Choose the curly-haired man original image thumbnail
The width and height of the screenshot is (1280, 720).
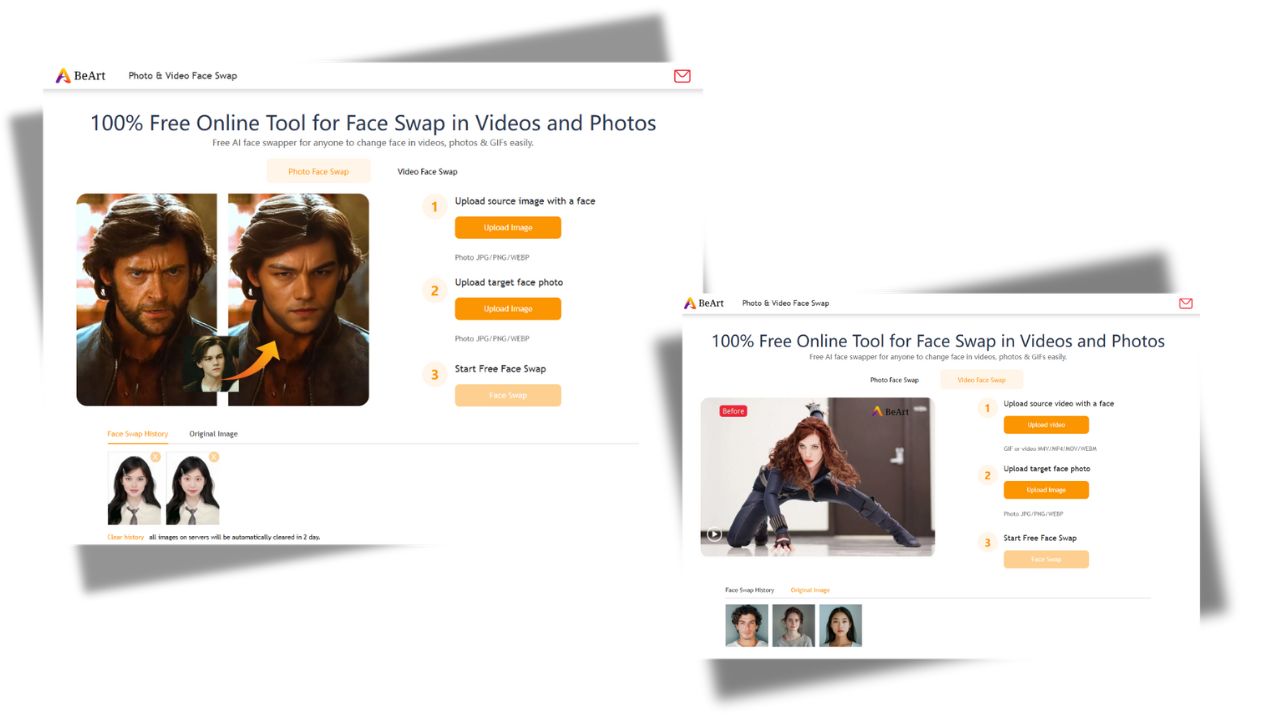747,625
